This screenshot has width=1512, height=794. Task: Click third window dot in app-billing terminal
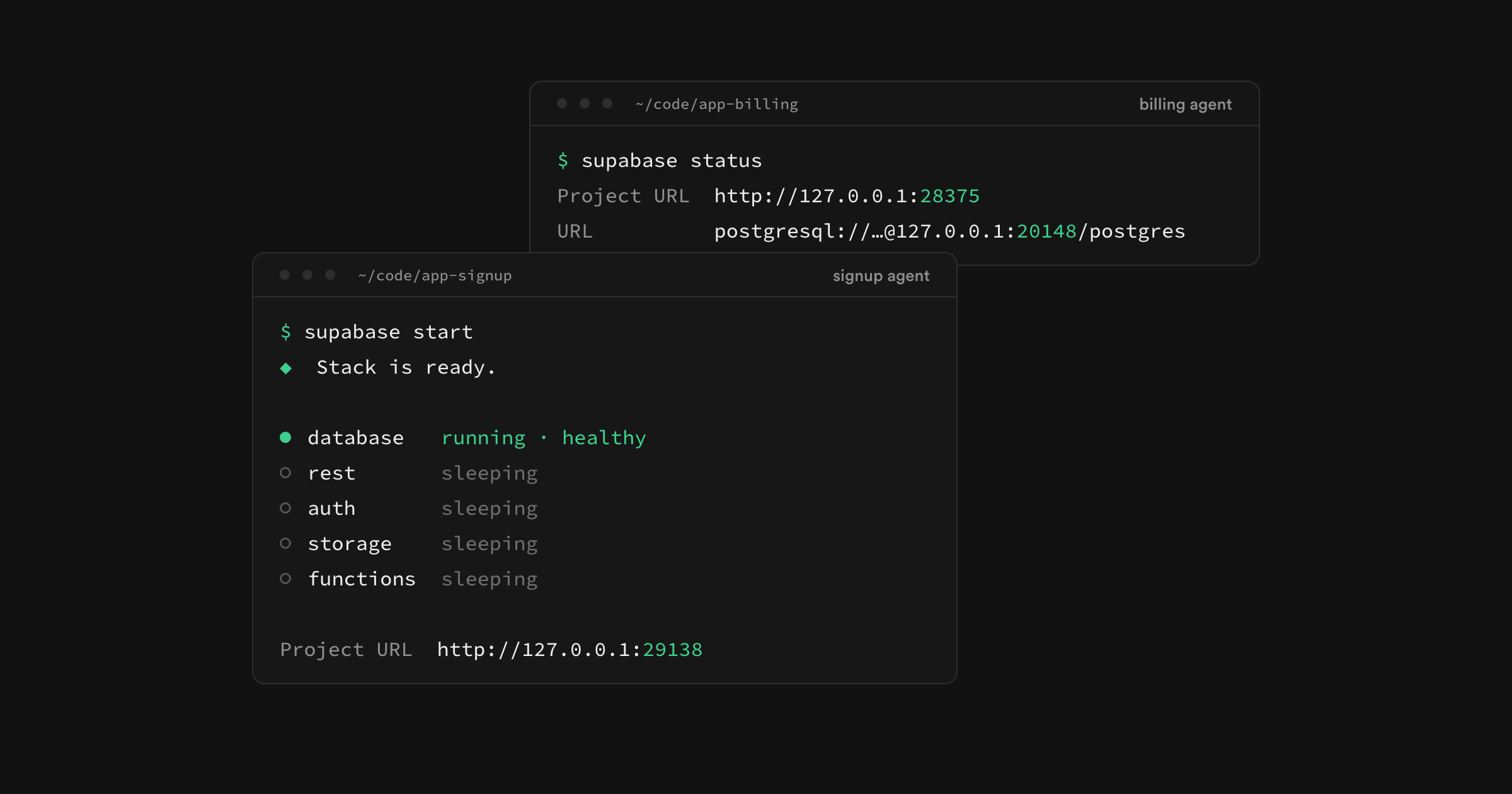[607, 103]
